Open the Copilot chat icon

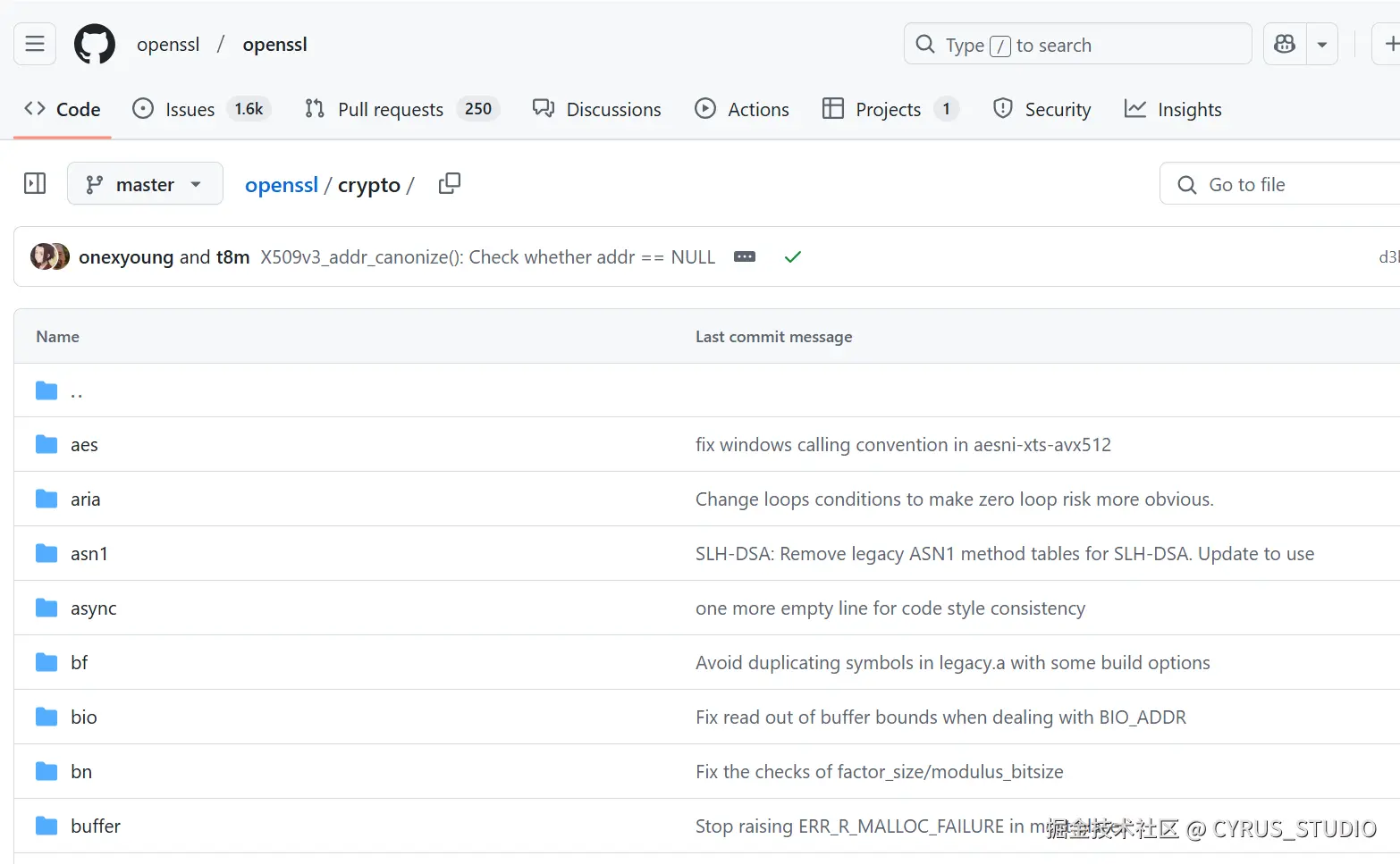pyautogui.click(x=1285, y=44)
